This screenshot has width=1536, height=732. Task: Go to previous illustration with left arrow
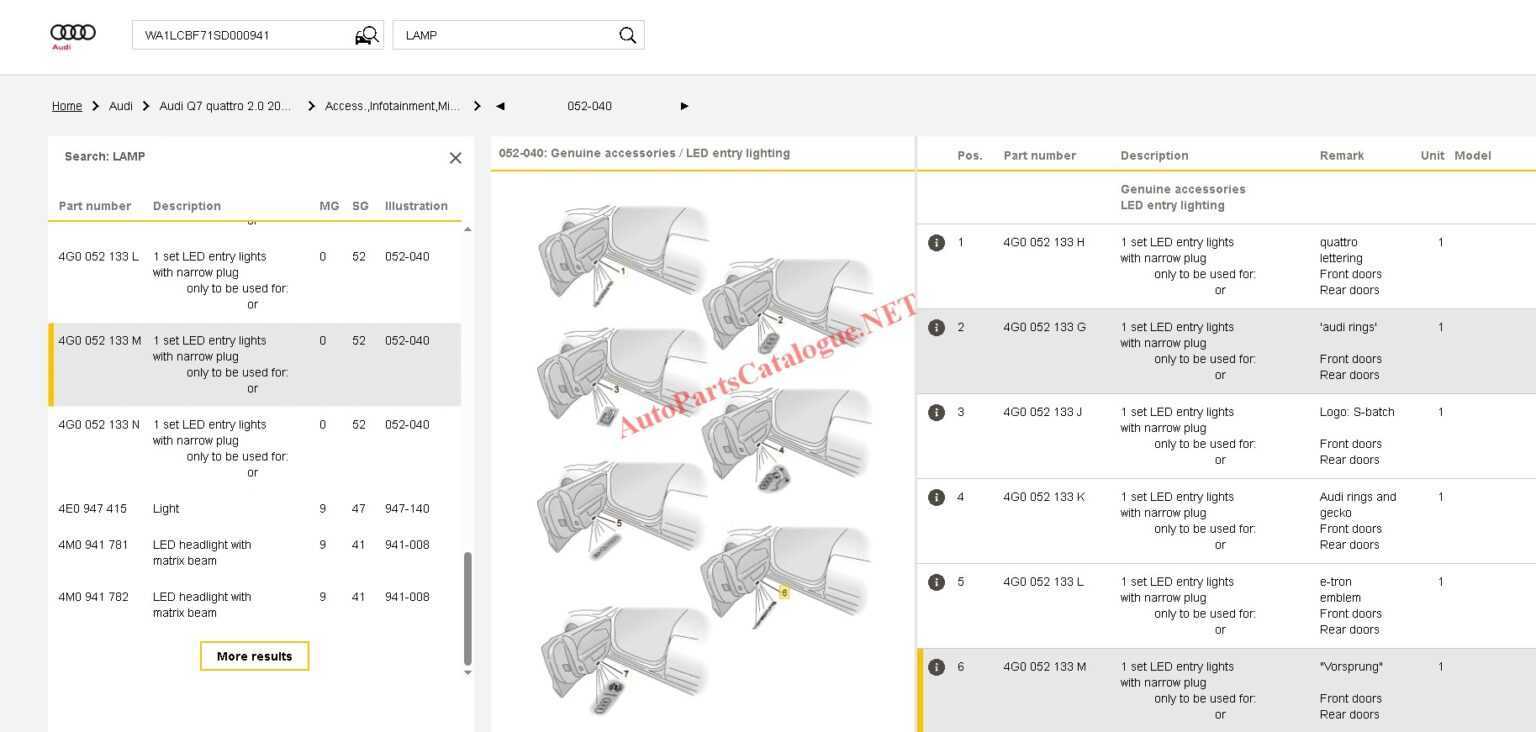[x=500, y=106]
